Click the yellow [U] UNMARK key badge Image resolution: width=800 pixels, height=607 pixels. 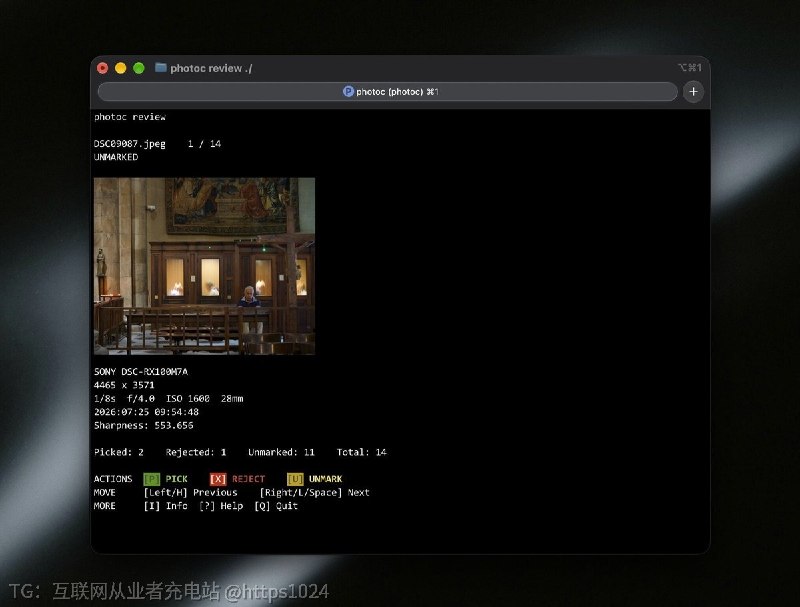click(x=295, y=479)
